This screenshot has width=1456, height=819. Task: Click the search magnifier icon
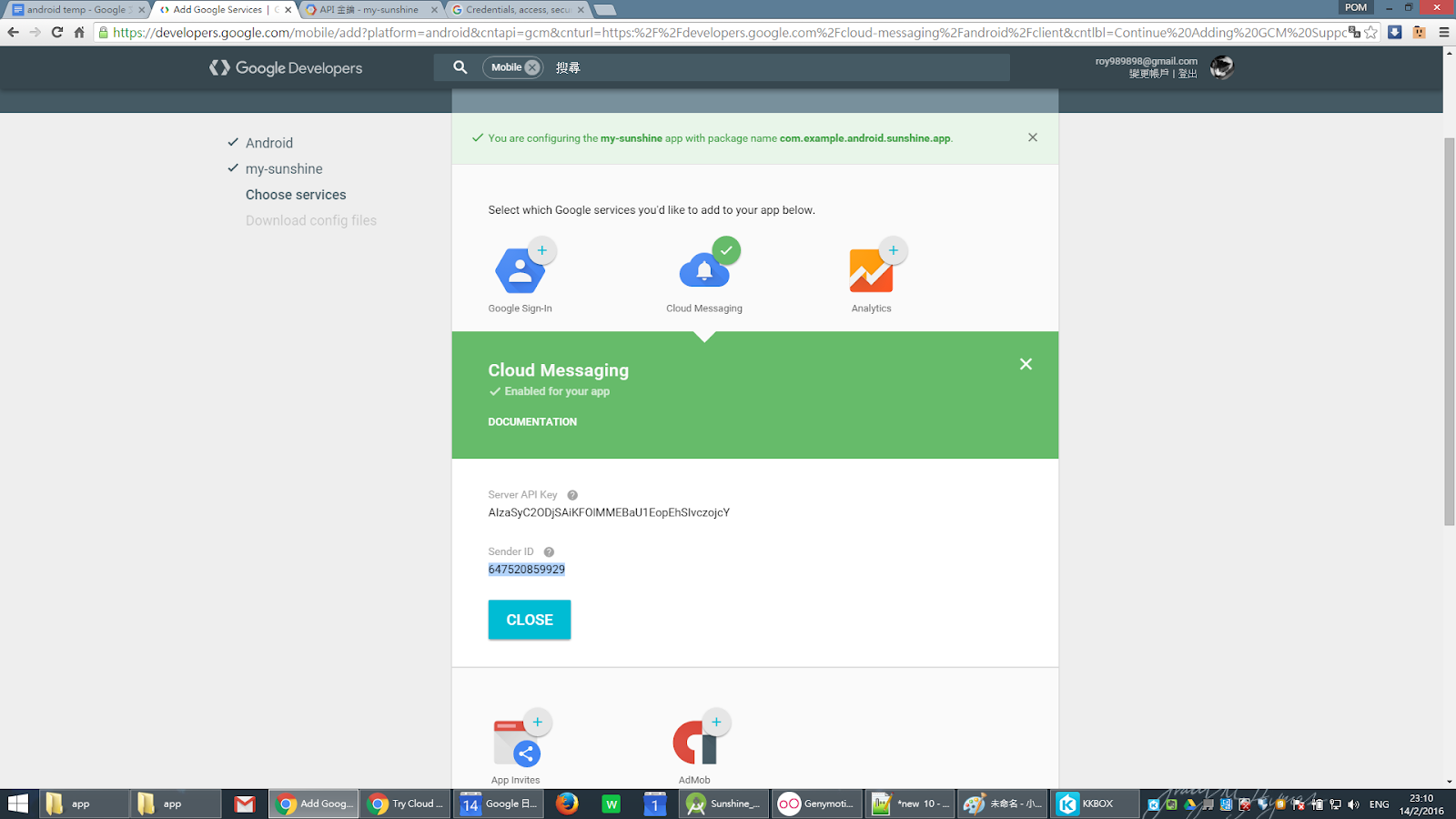(x=460, y=67)
